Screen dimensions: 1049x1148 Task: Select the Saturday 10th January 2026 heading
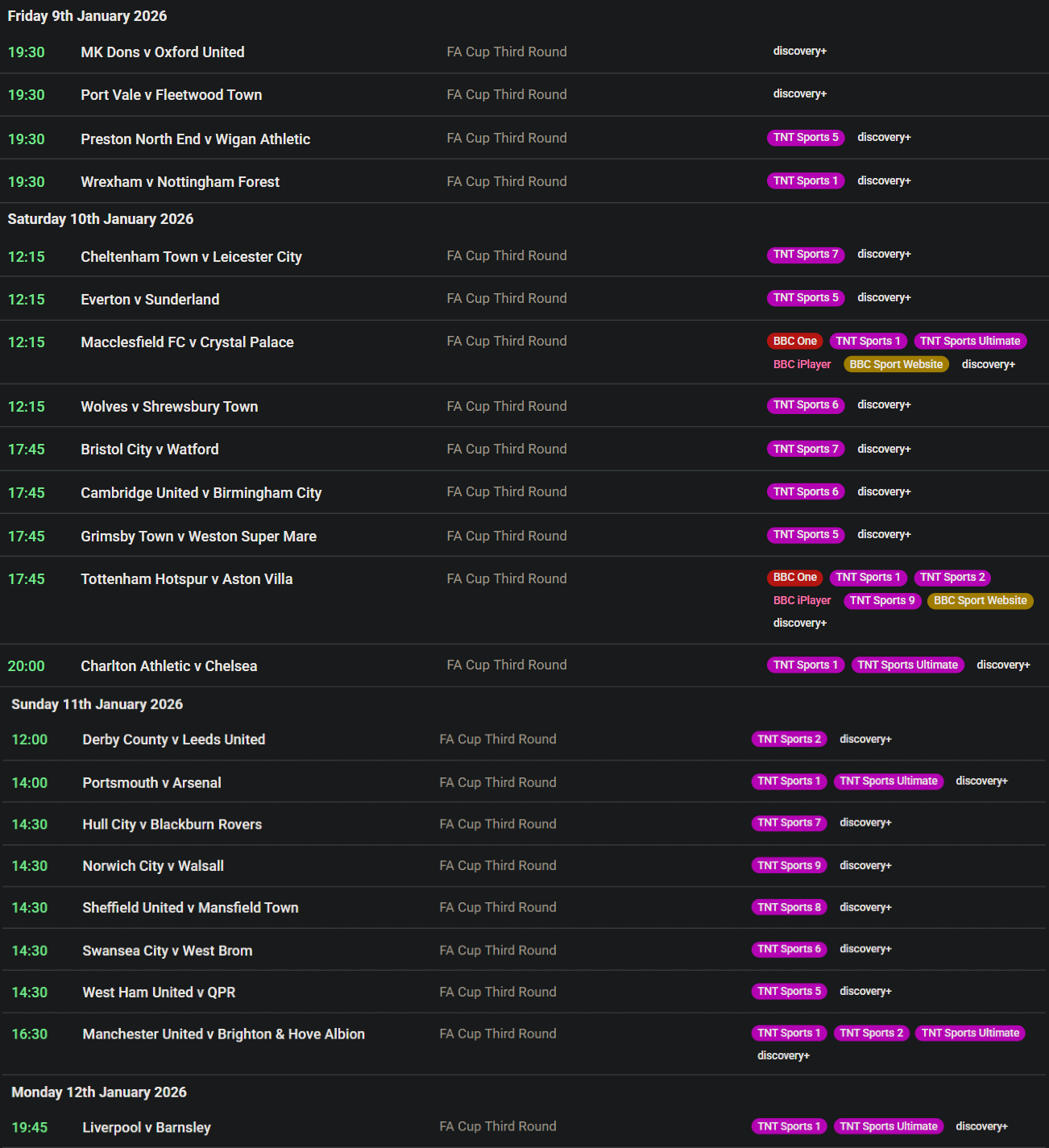tap(101, 219)
